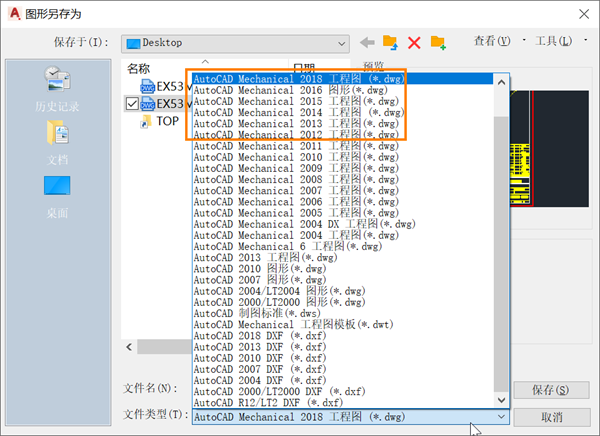This screenshot has height=436, width=600.
Task: Choose AutoCAD Mechanical 2013 工程图 (*.dwg)
Action: pos(343,123)
